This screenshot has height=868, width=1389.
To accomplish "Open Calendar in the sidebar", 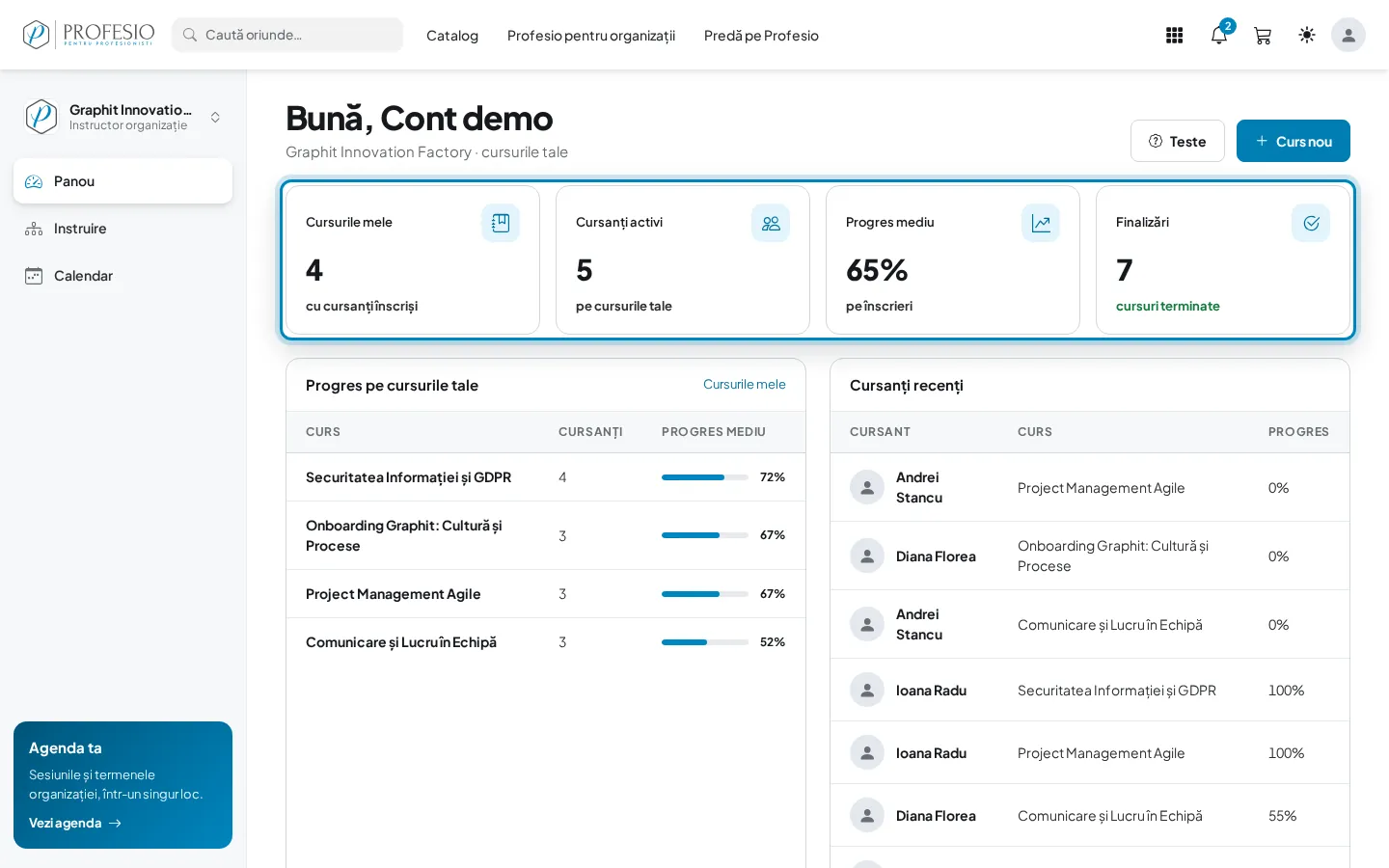I will (x=123, y=276).
